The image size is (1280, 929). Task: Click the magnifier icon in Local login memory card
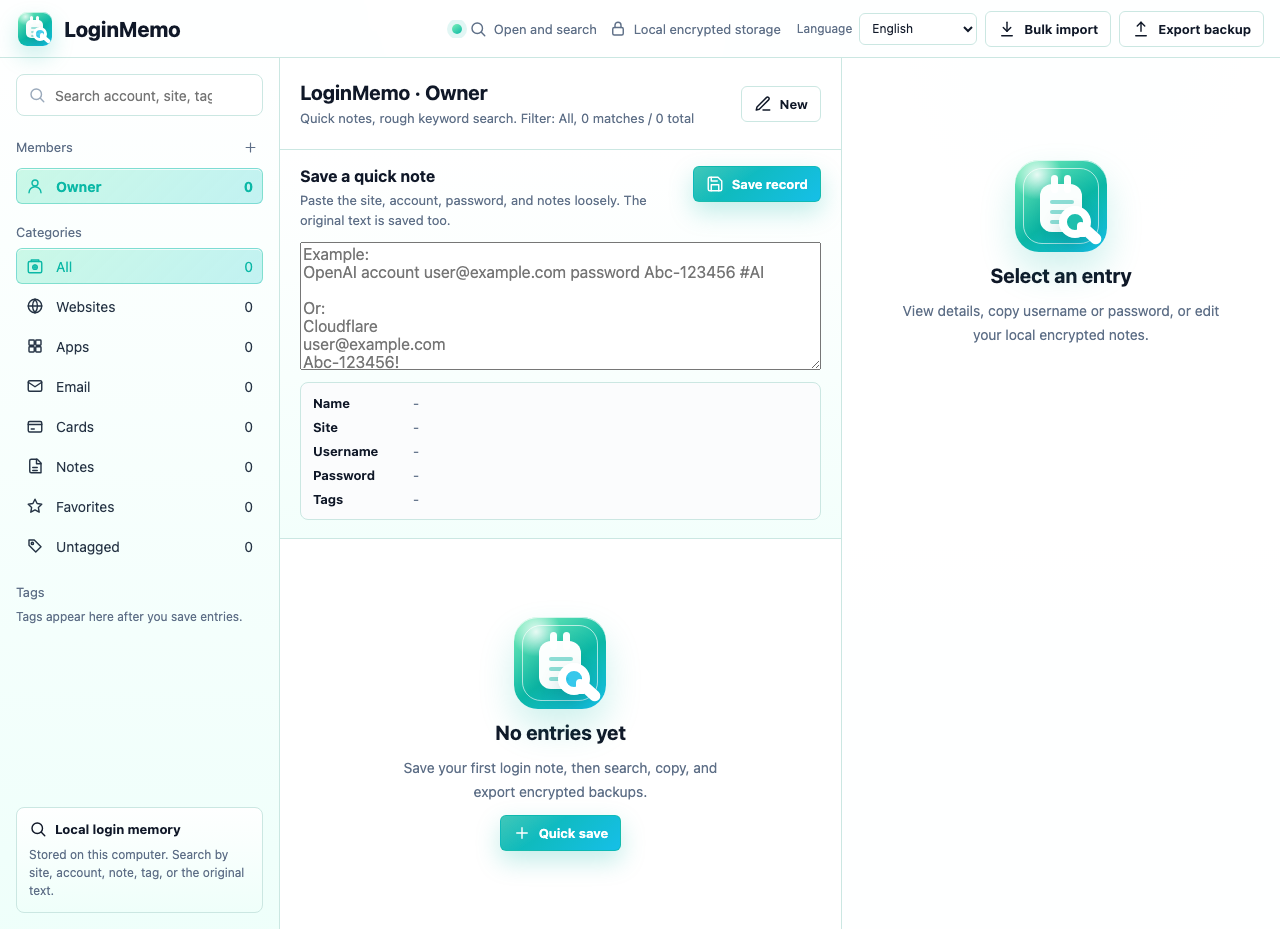tap(38, 829)
